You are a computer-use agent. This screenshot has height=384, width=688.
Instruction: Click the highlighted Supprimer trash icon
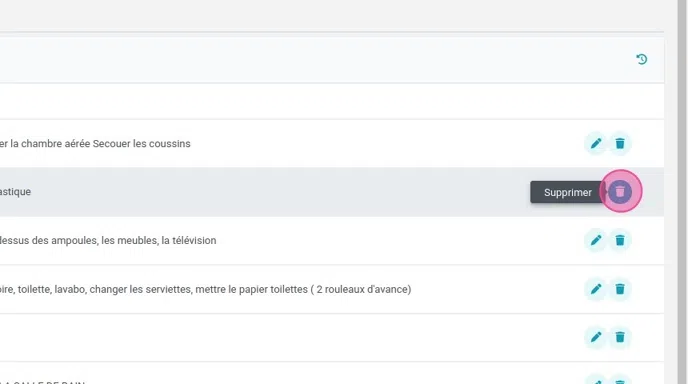620,192
